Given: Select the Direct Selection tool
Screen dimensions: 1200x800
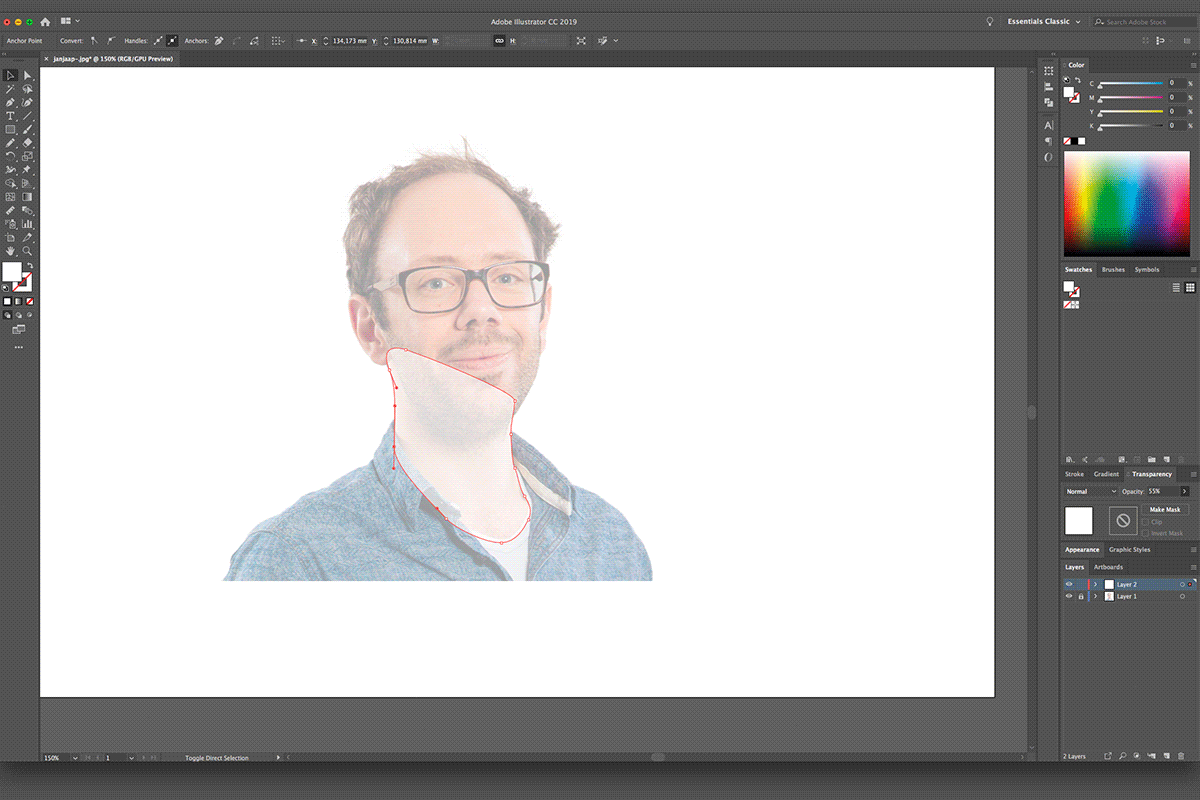Looking at the screenshot, I should pos(27,75).
